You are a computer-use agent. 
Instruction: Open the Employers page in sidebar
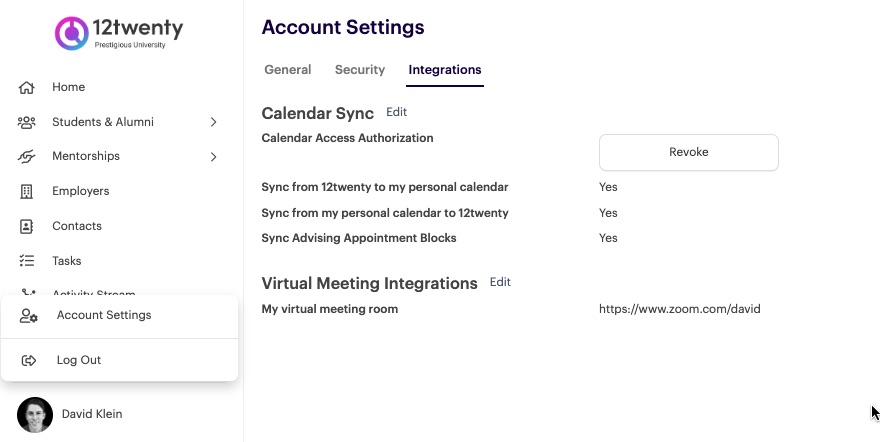pos(81,191)
